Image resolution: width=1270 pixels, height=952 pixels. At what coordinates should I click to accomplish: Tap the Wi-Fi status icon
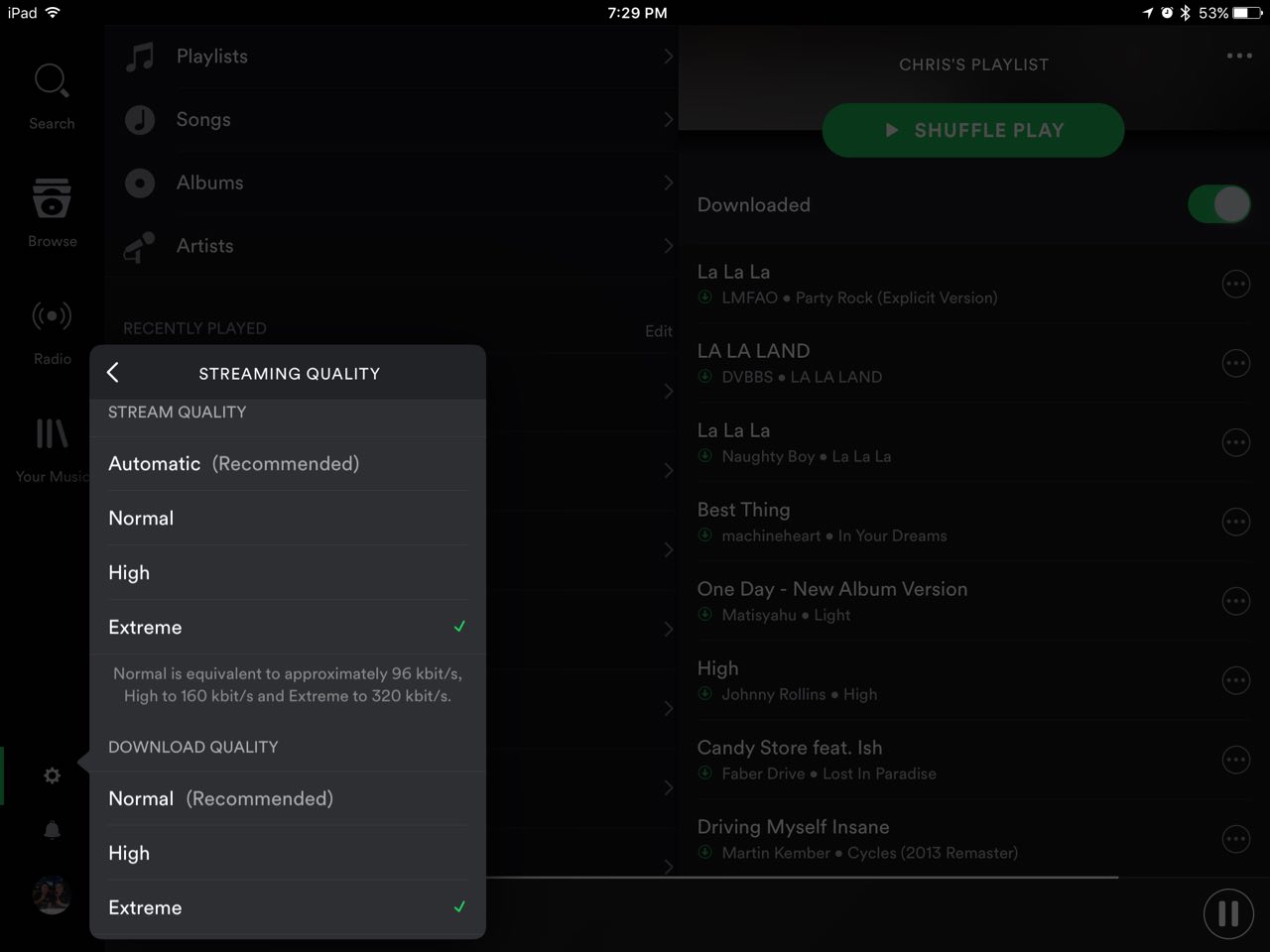(x=53, y=13)
